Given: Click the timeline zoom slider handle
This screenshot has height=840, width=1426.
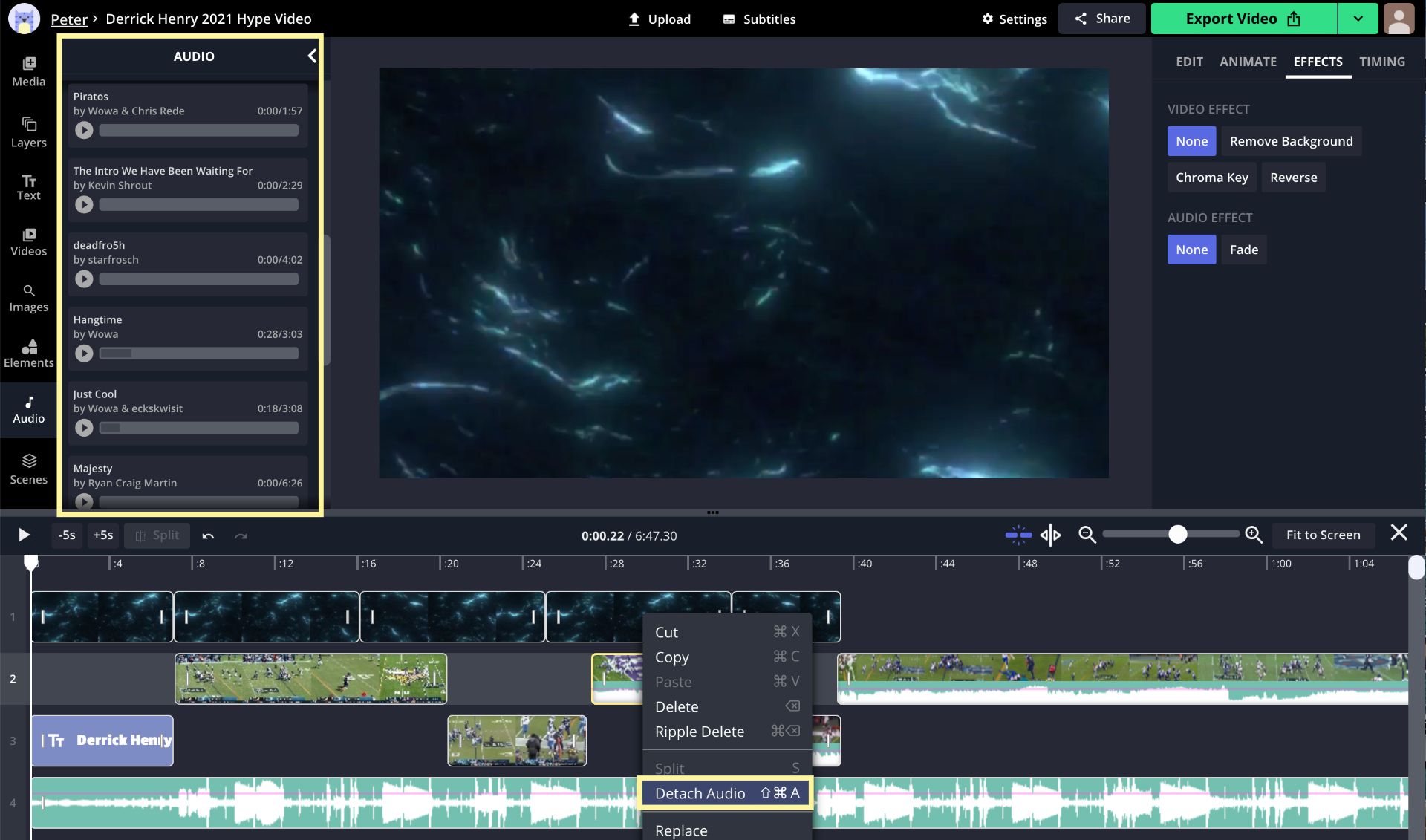Looking at the screenshot, I should click(x=1177, y=535).
